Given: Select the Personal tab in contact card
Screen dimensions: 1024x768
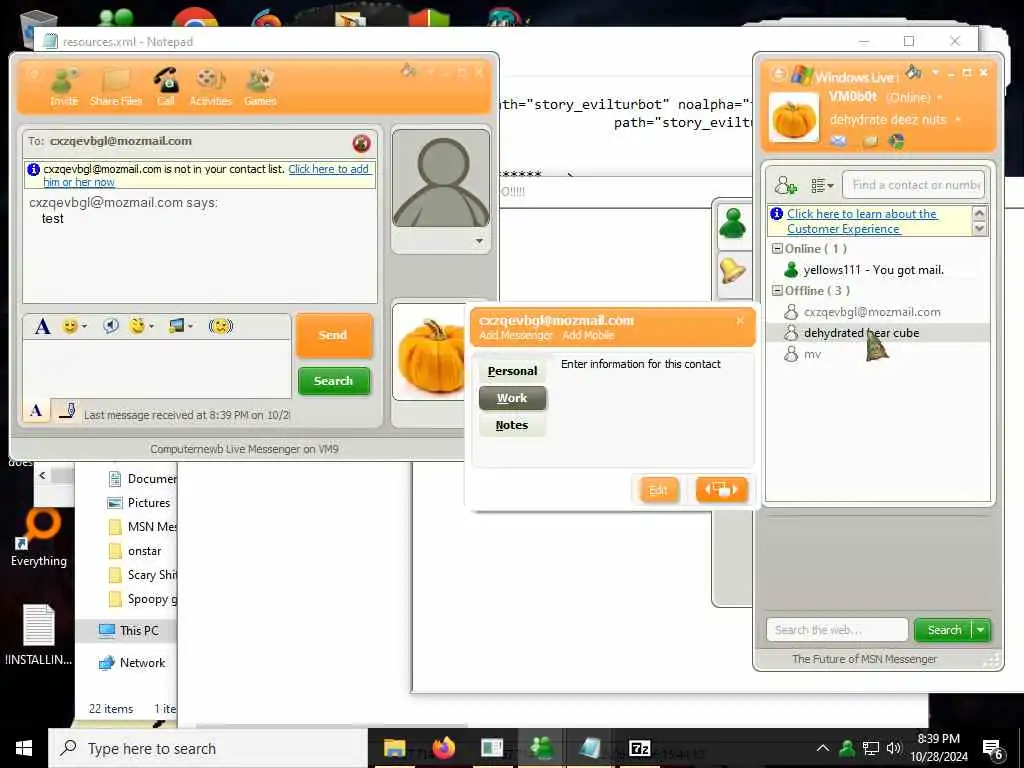Looking at the screenshot, I should pyautogui.click(x=512, y=371).
